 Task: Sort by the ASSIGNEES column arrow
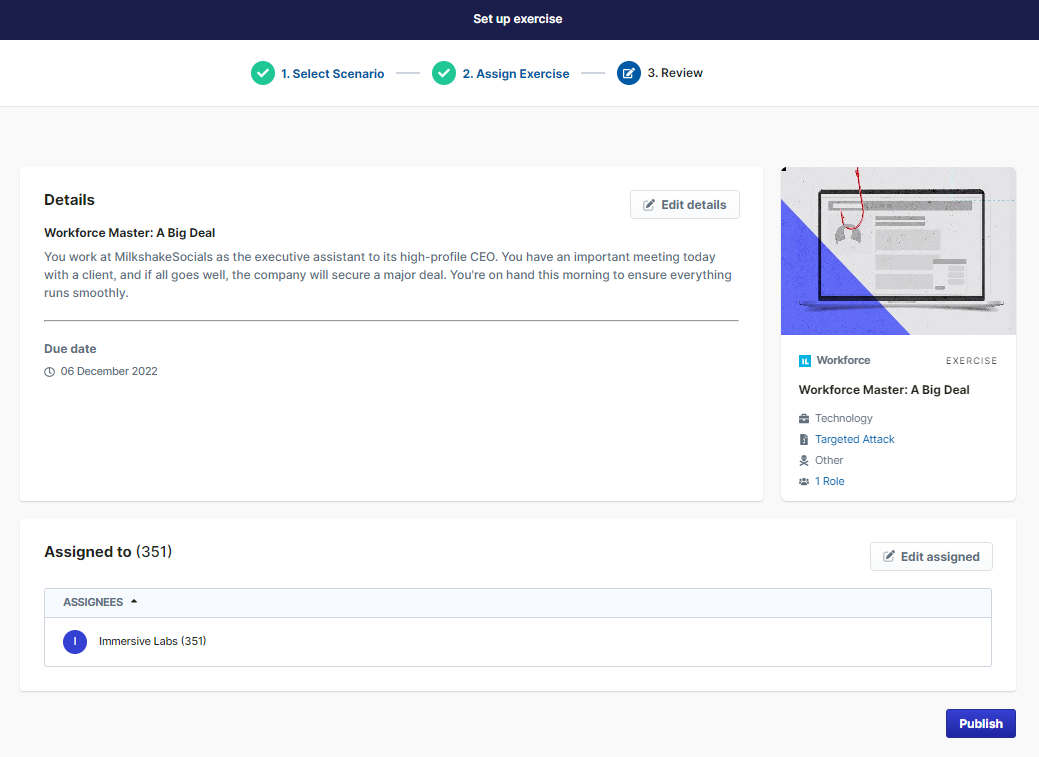pyautogui.click(x=134, y=602)
